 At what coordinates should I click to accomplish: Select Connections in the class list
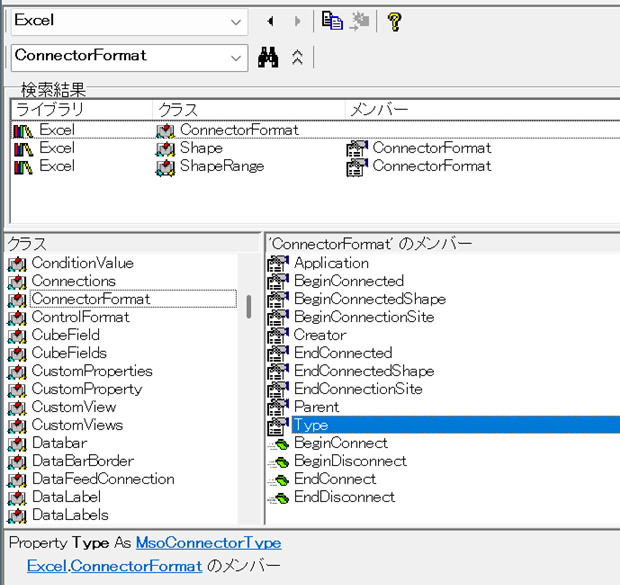[x=74, y=281]
